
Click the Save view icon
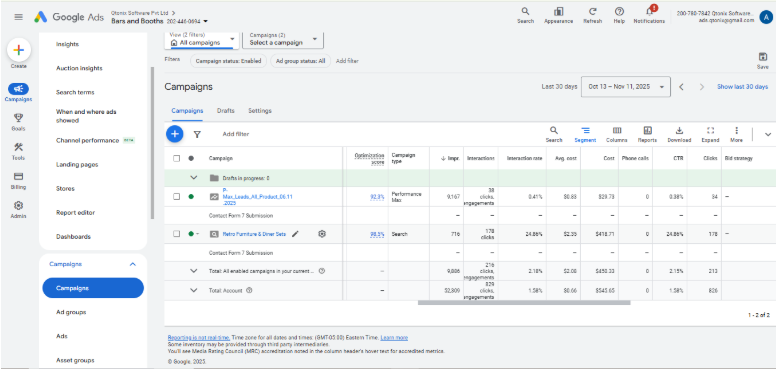pos(762,60)
